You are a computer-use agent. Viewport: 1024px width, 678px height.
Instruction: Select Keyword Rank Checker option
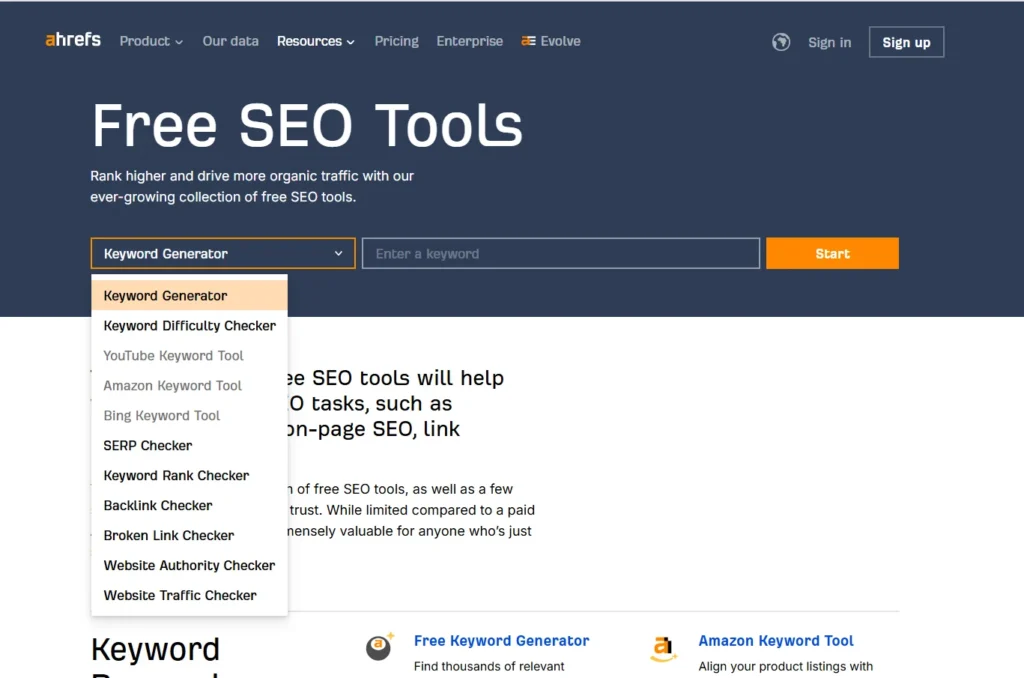189,476
